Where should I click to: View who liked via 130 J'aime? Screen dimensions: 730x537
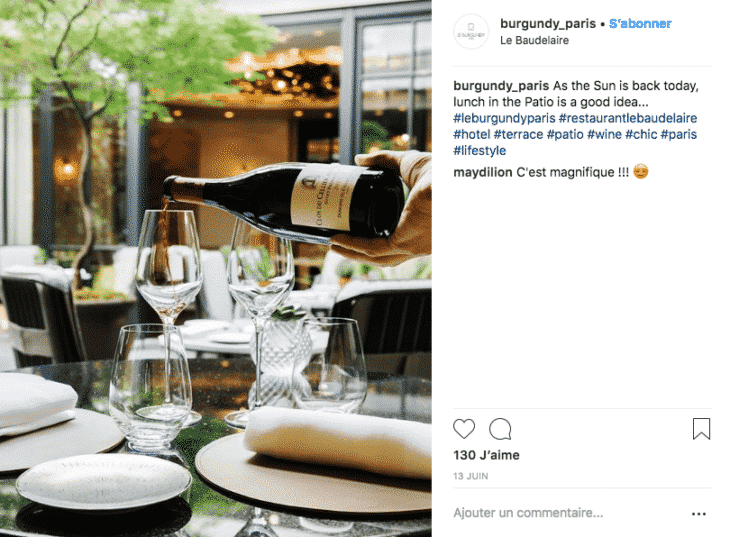point(486,455)
